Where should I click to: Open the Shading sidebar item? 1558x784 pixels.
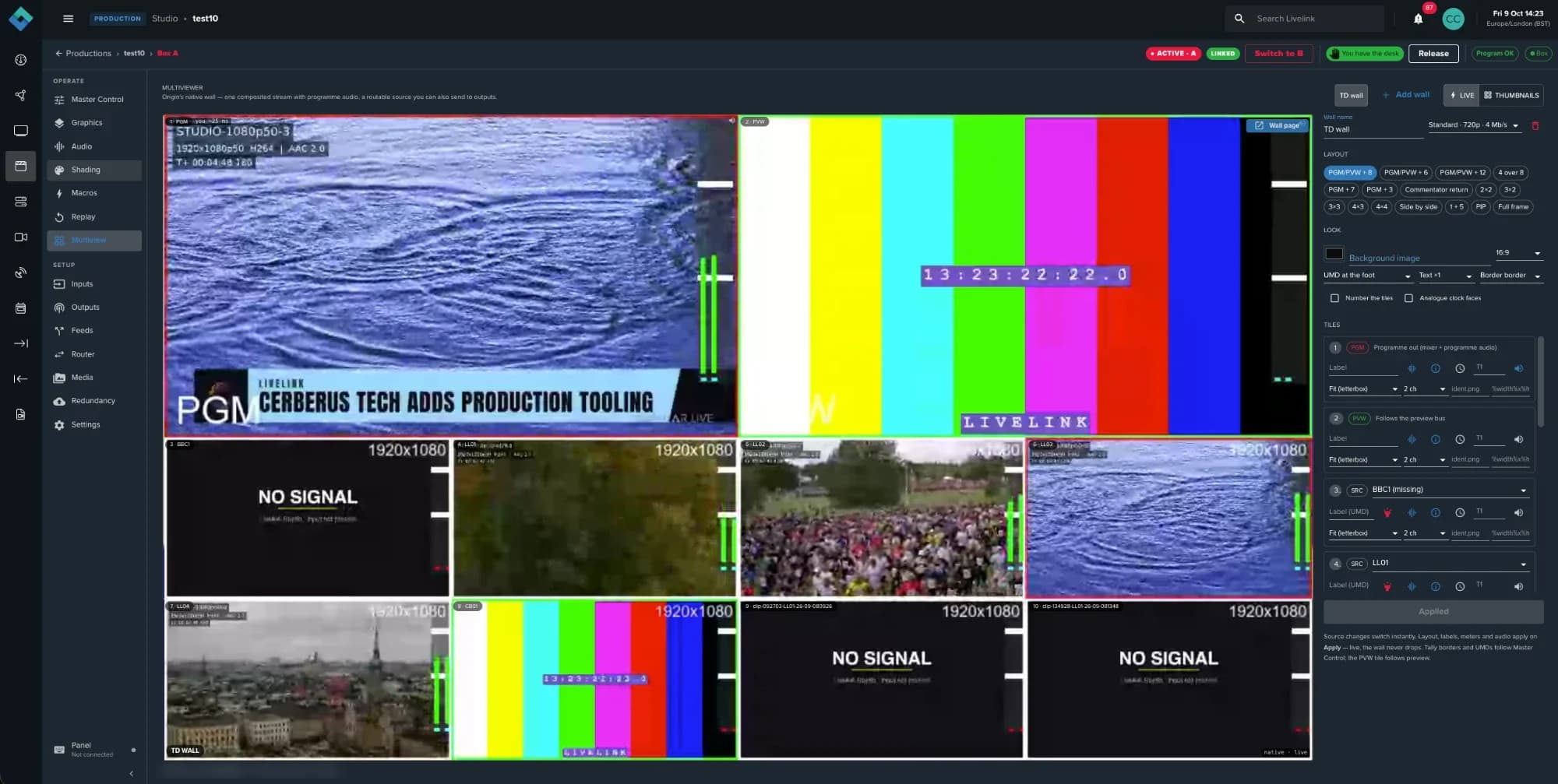pos(94,170)
